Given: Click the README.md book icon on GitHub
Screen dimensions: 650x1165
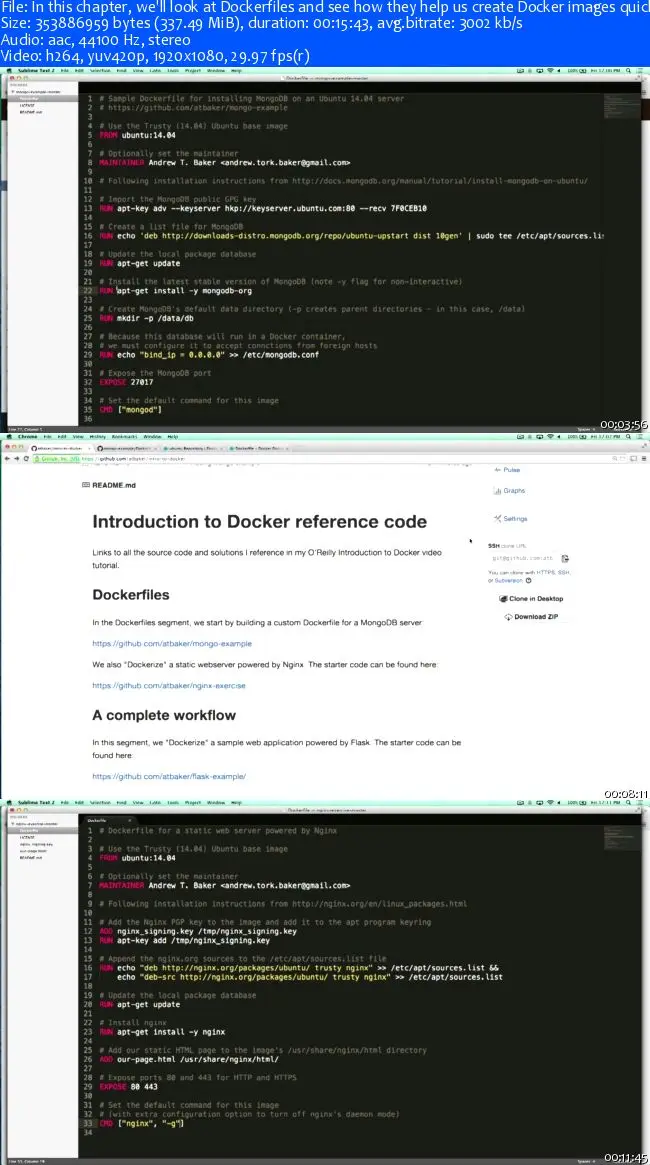Looking at the screenshot, I should [87, 485].
